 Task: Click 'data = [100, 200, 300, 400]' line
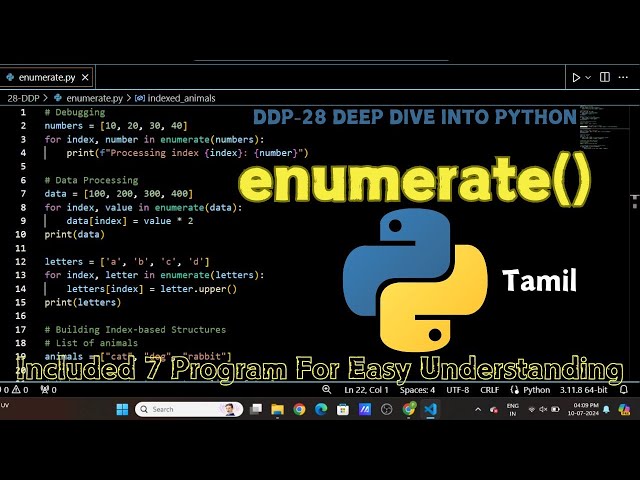(x=118, y=193)
